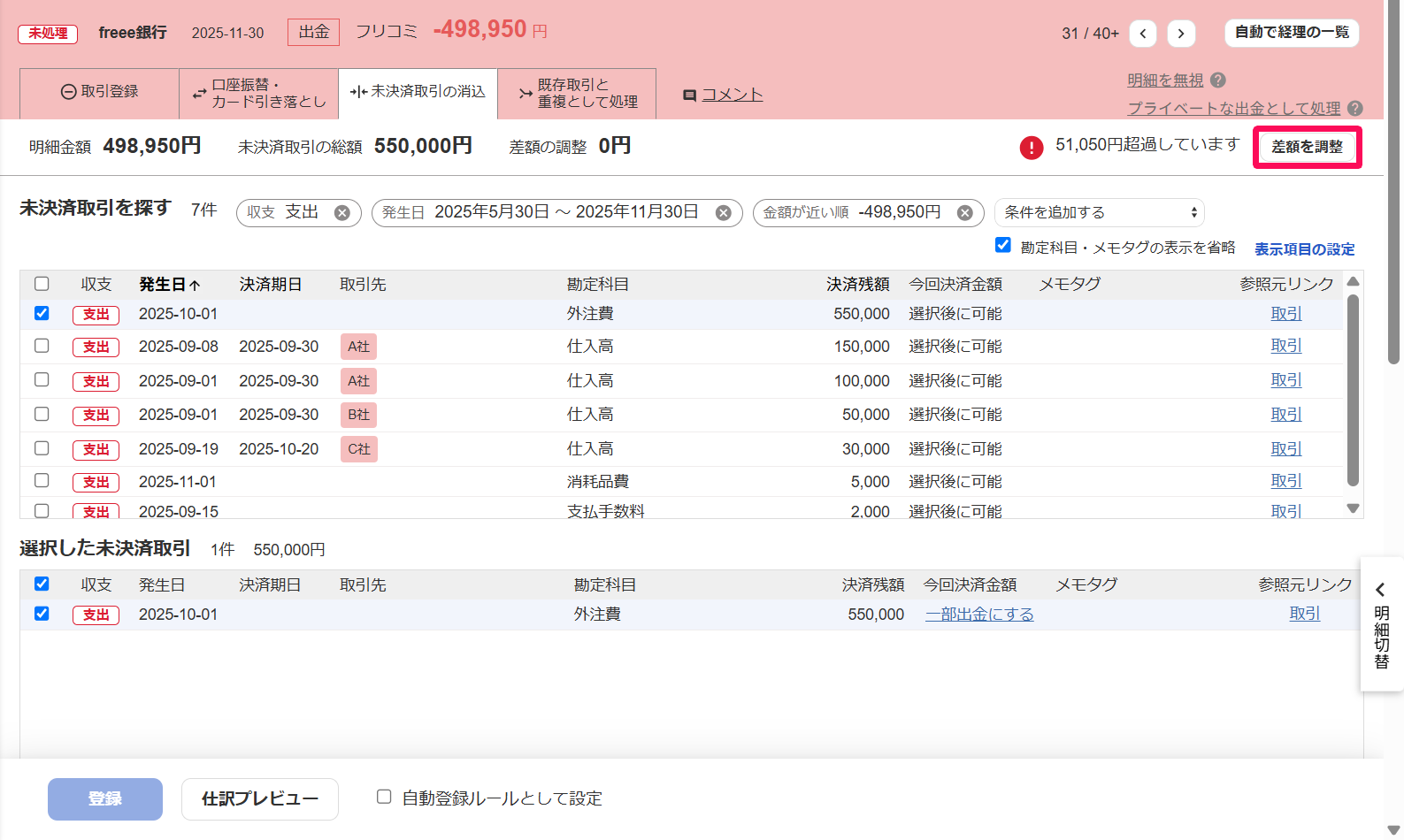Switch to 口座振替・カード引き落とし tab
The height and width of the screenshot is (840, 1404).
(x=258, y=93)
